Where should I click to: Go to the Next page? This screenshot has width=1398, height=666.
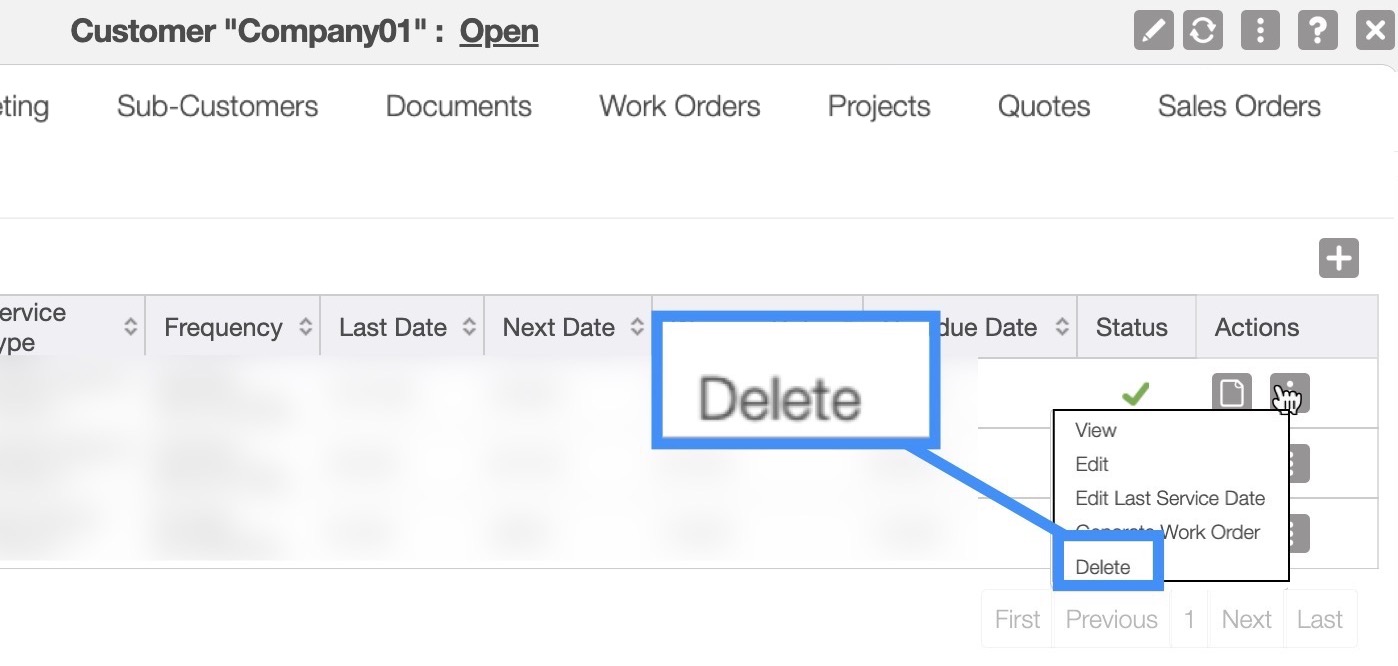tap(1246, 619)
